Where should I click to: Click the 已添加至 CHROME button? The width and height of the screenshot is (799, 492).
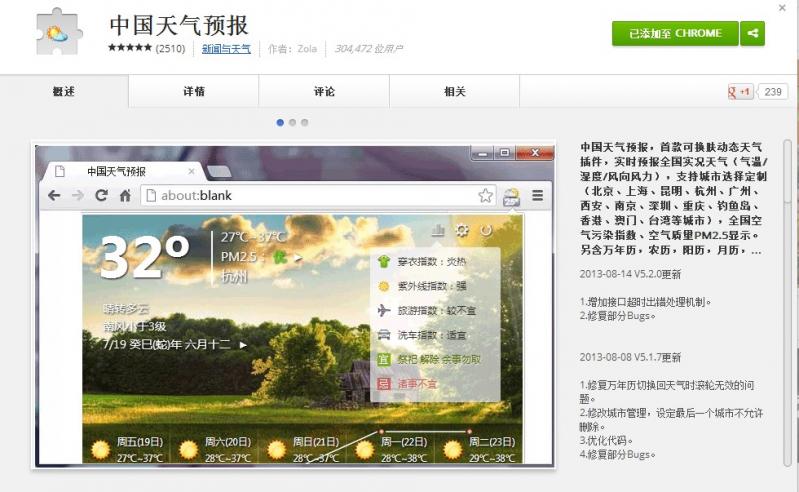tap(675, 33)
